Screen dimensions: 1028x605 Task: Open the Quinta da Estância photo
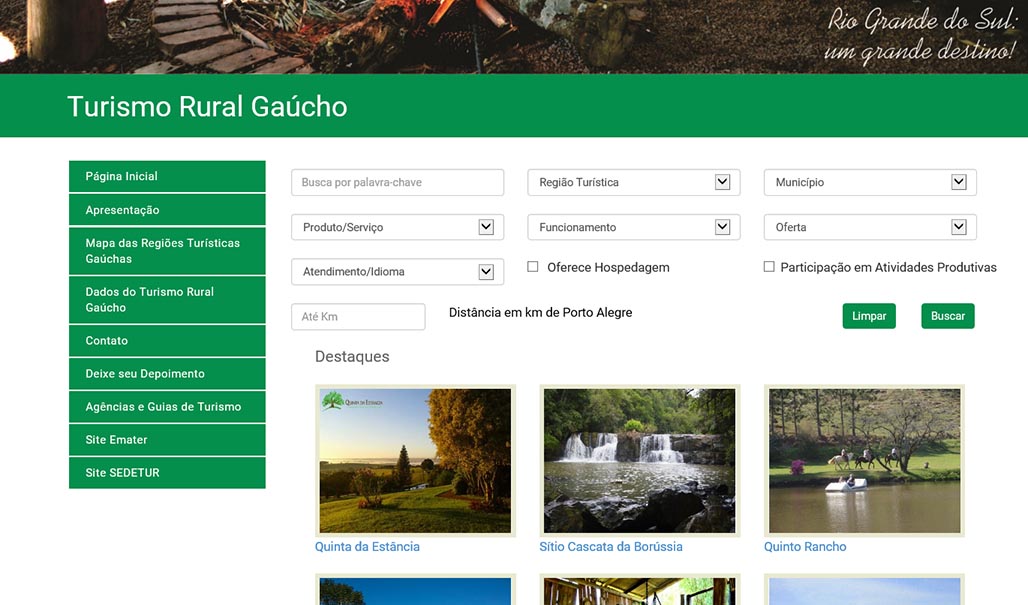tap(415, 461)
